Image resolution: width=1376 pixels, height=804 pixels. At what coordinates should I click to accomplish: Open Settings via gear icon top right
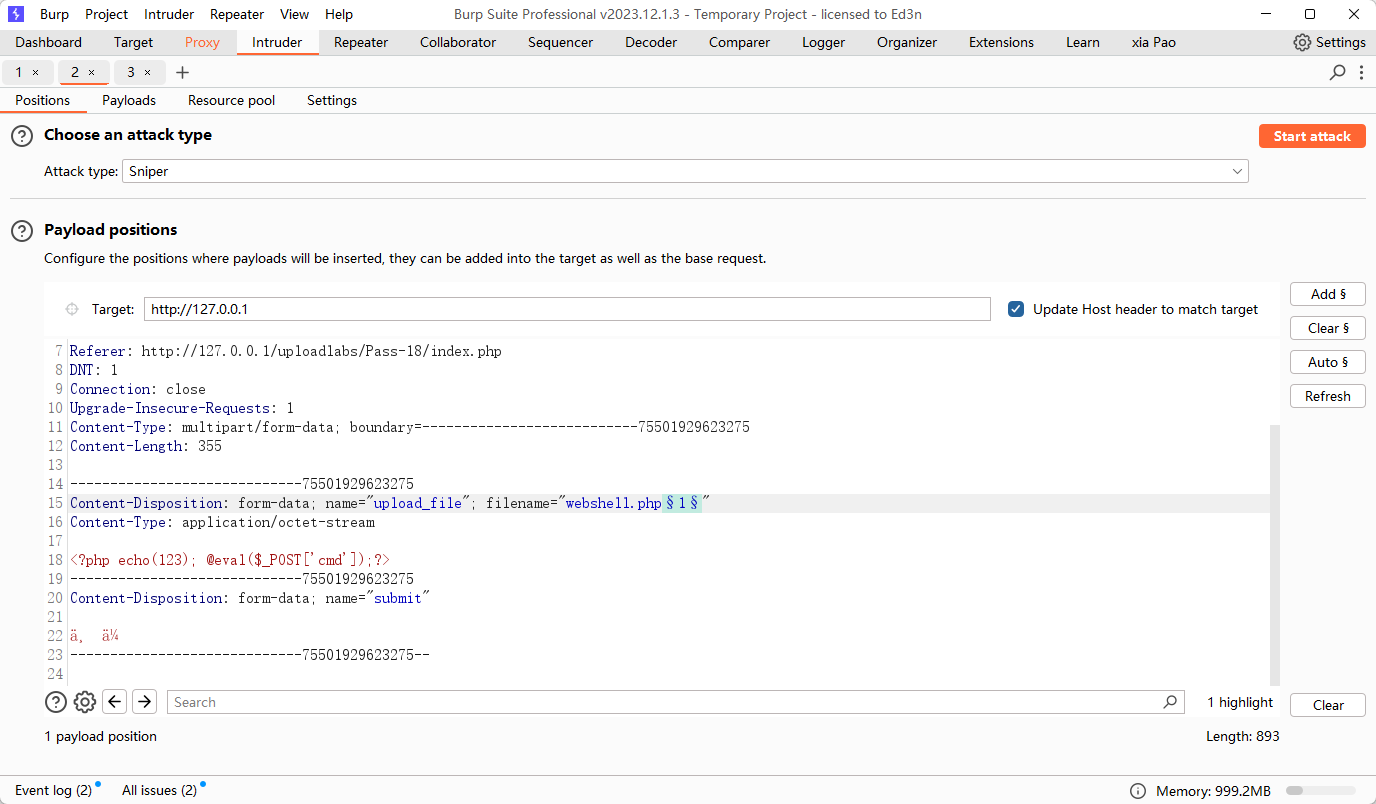1302,42
